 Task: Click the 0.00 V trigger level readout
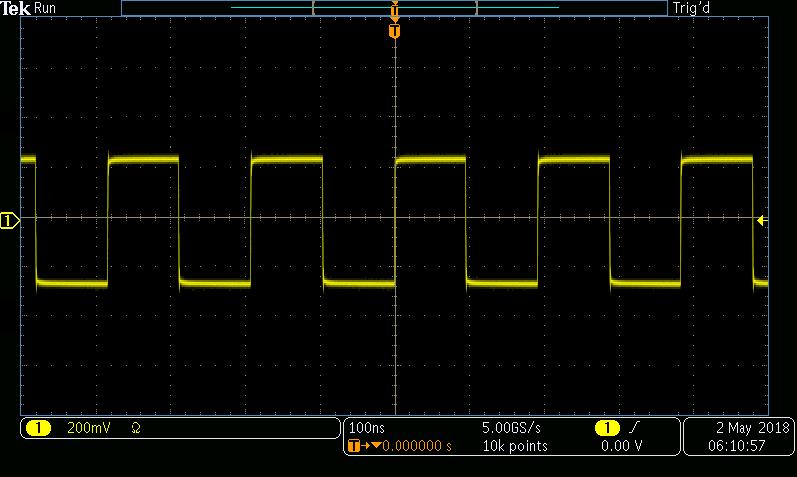pos(621,446)
